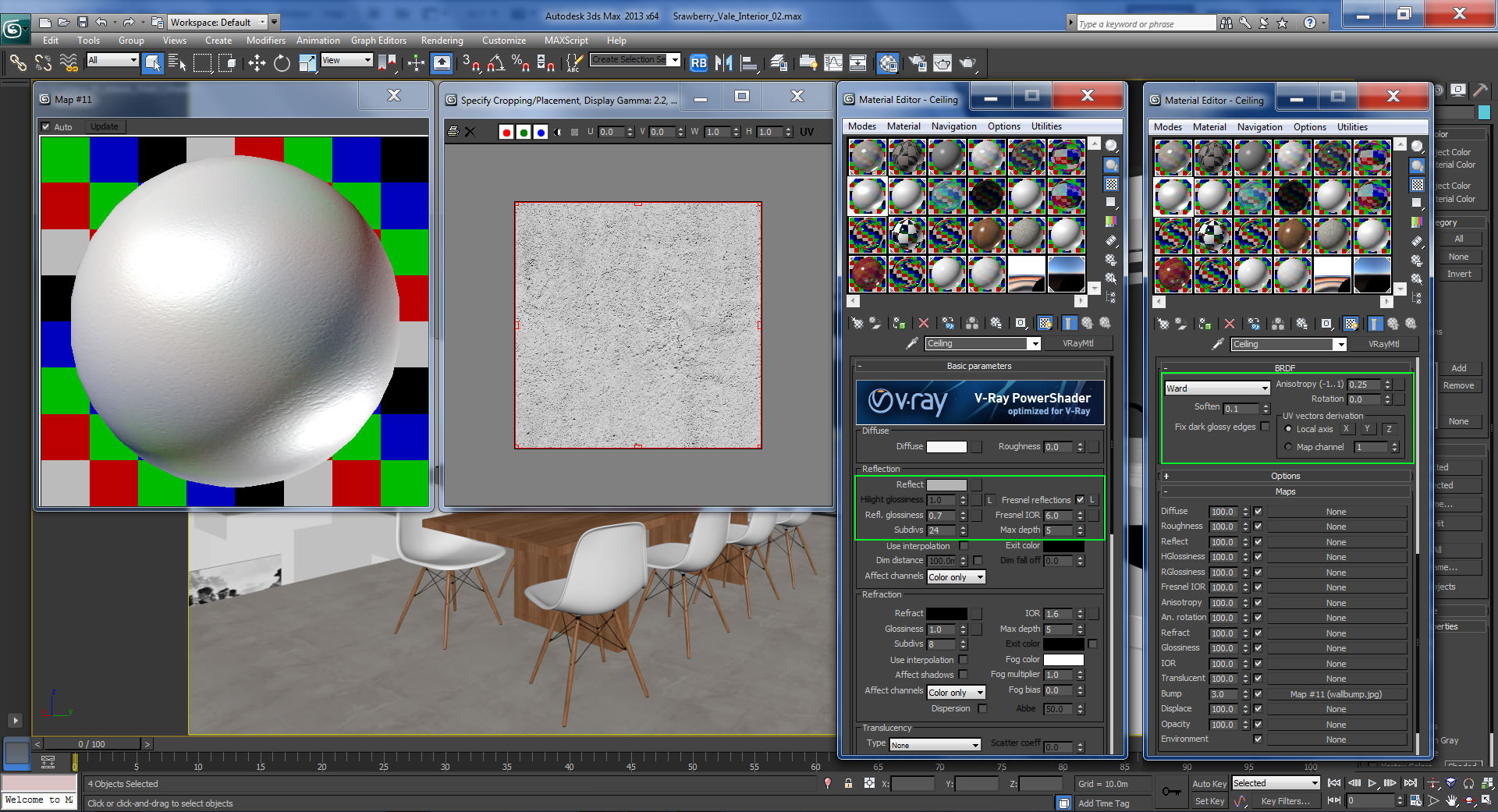Screen dimensions: 1498x812
Task: Click the Play Animation button
Action: pyautogui.click(x=1372, y=783)
